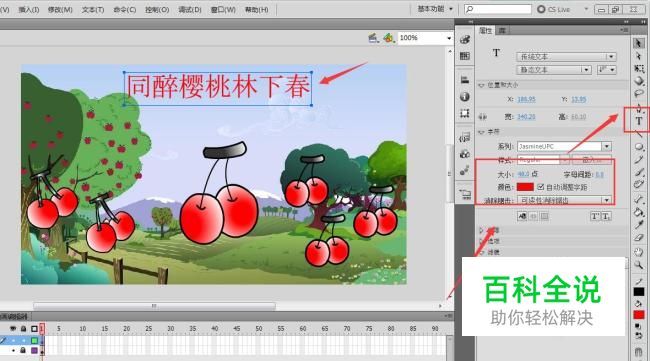
Task: Open the text orientation dropdown
Action: 606,70
